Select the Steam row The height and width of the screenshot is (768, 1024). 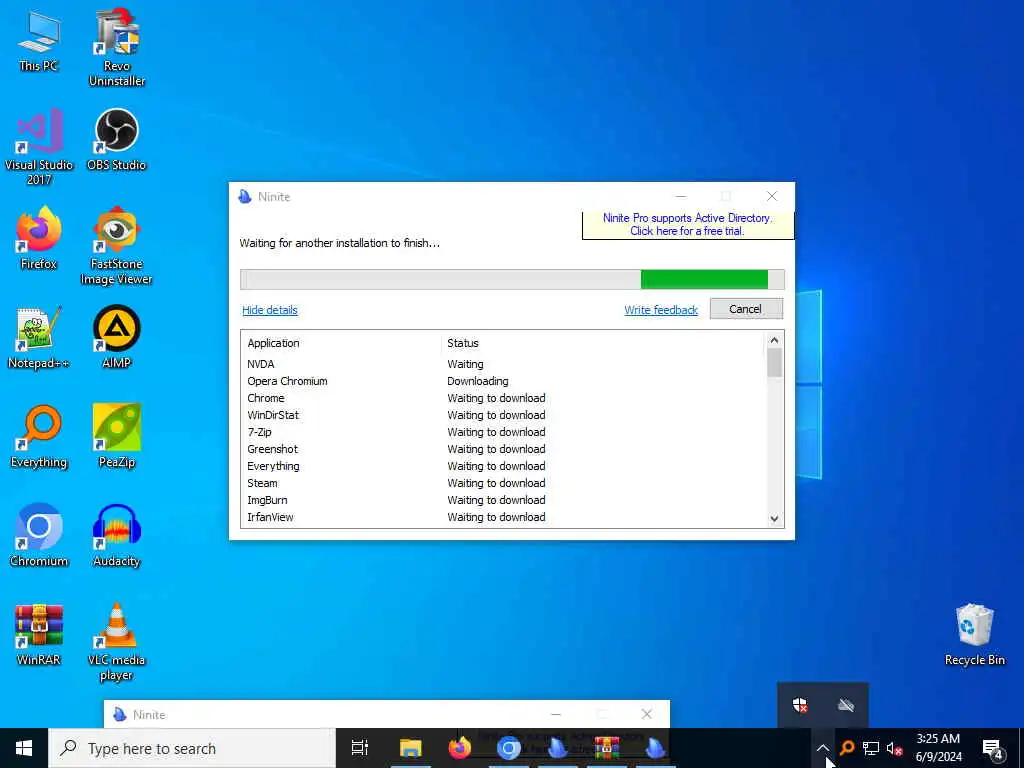pyautogui.click(x=503, y=483)
